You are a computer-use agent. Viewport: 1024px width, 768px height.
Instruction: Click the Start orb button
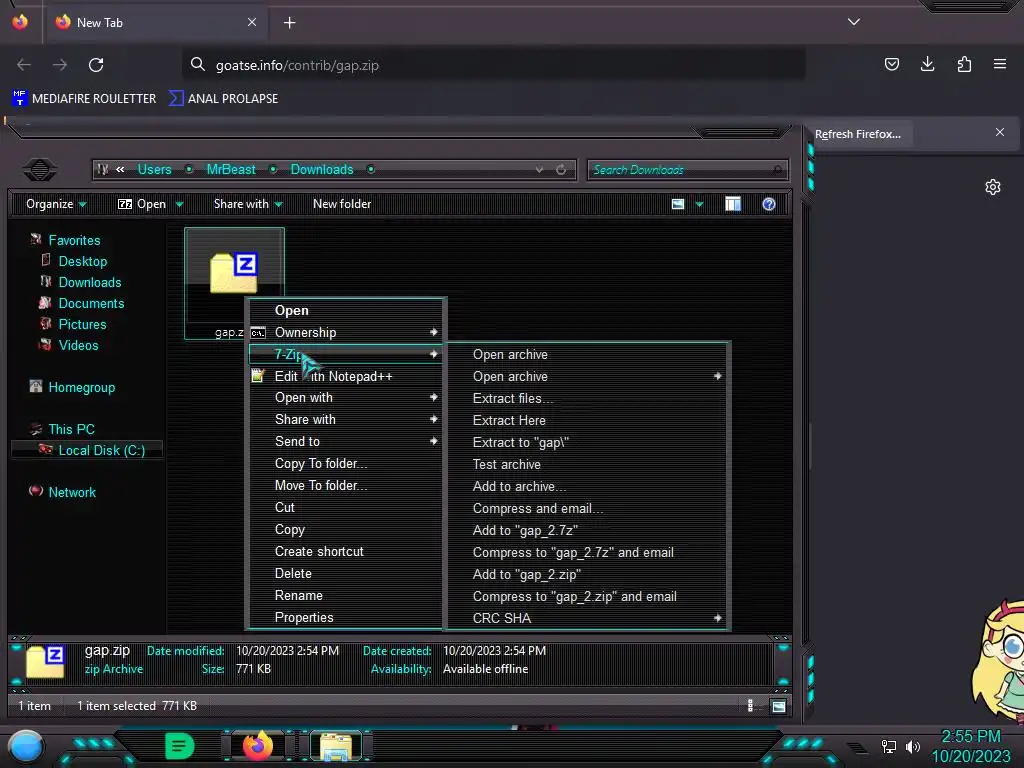click(x=25, y=748)
